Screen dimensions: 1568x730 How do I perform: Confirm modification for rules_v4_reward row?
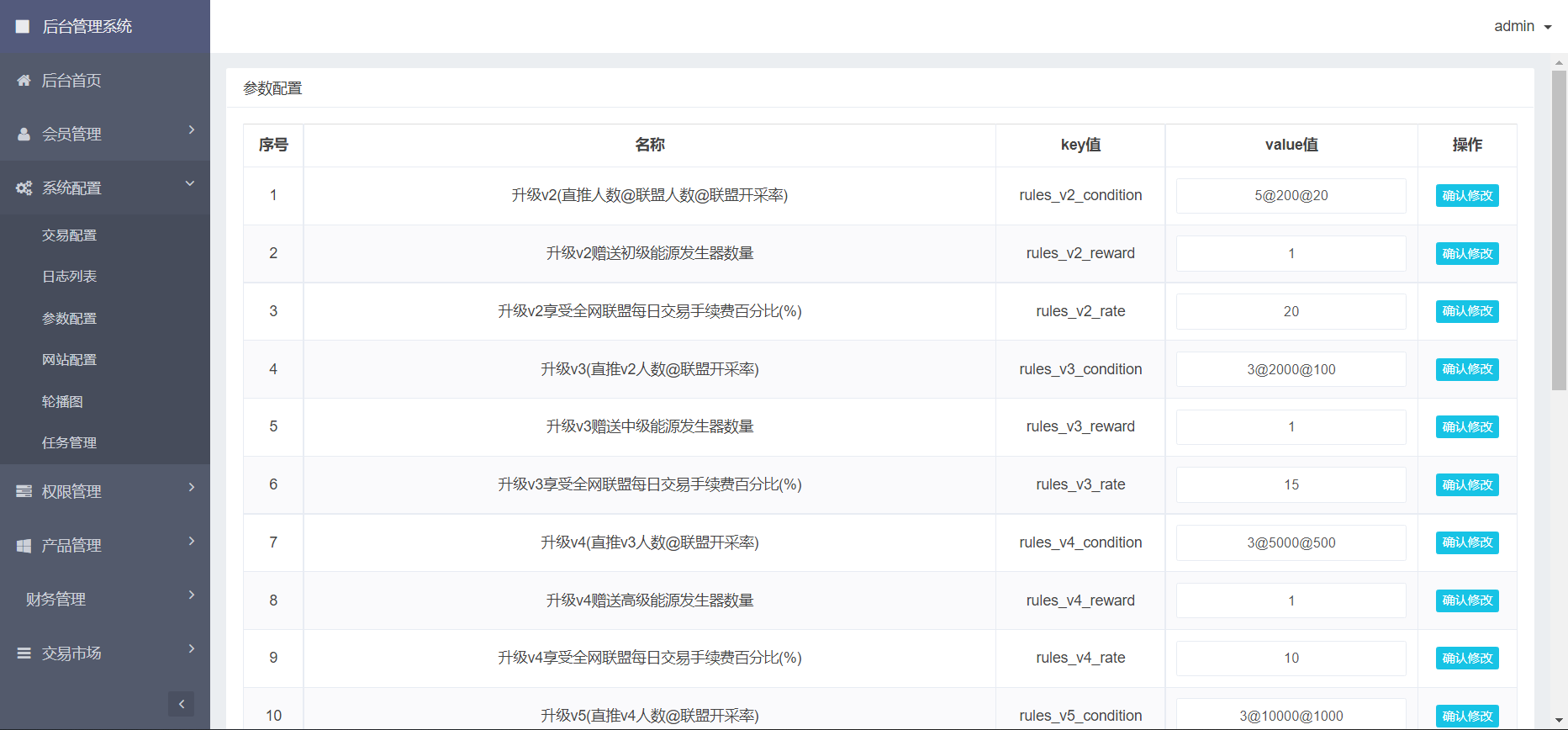(1467, 600)
